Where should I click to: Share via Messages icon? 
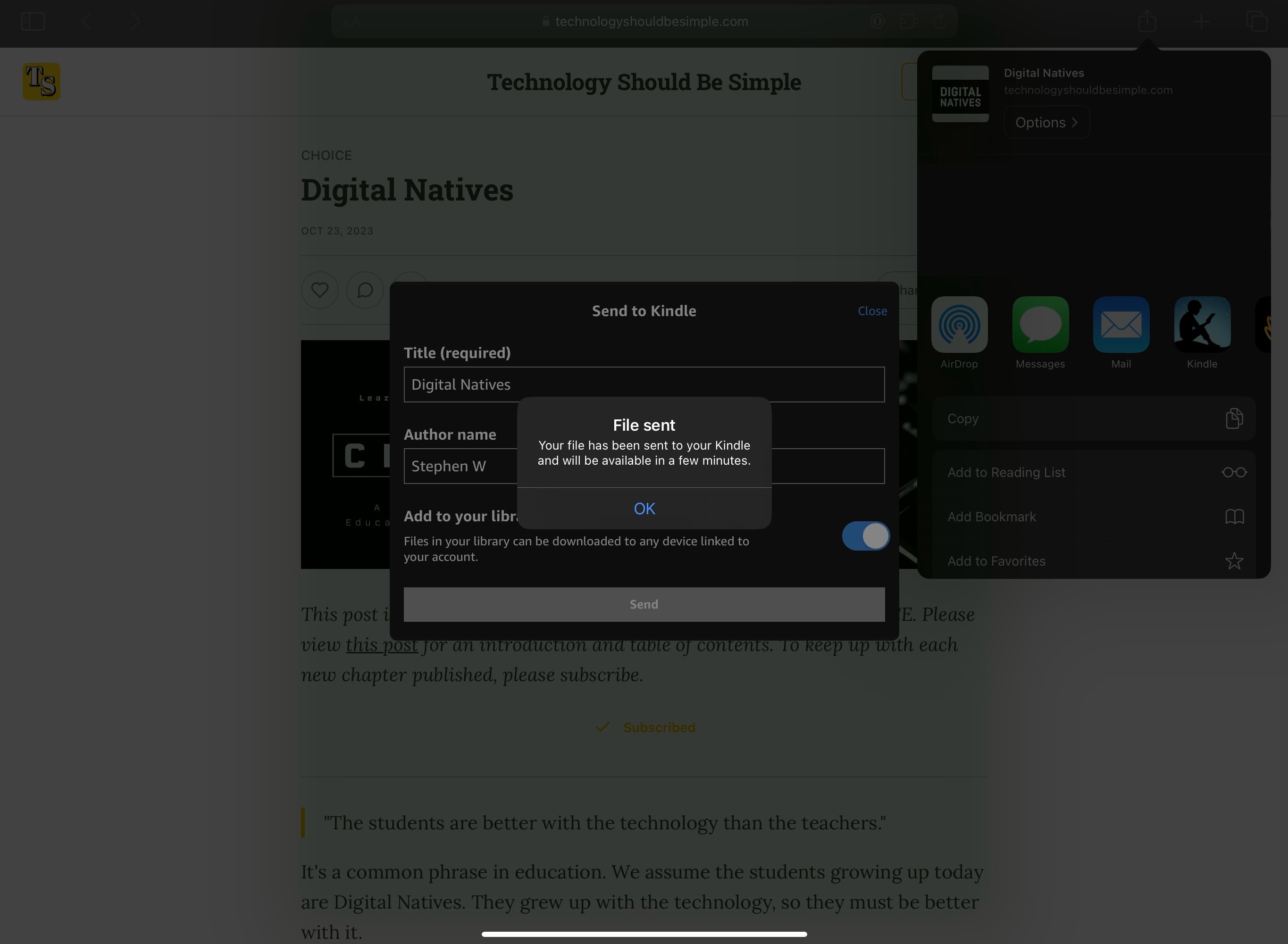pos(1040,325)
